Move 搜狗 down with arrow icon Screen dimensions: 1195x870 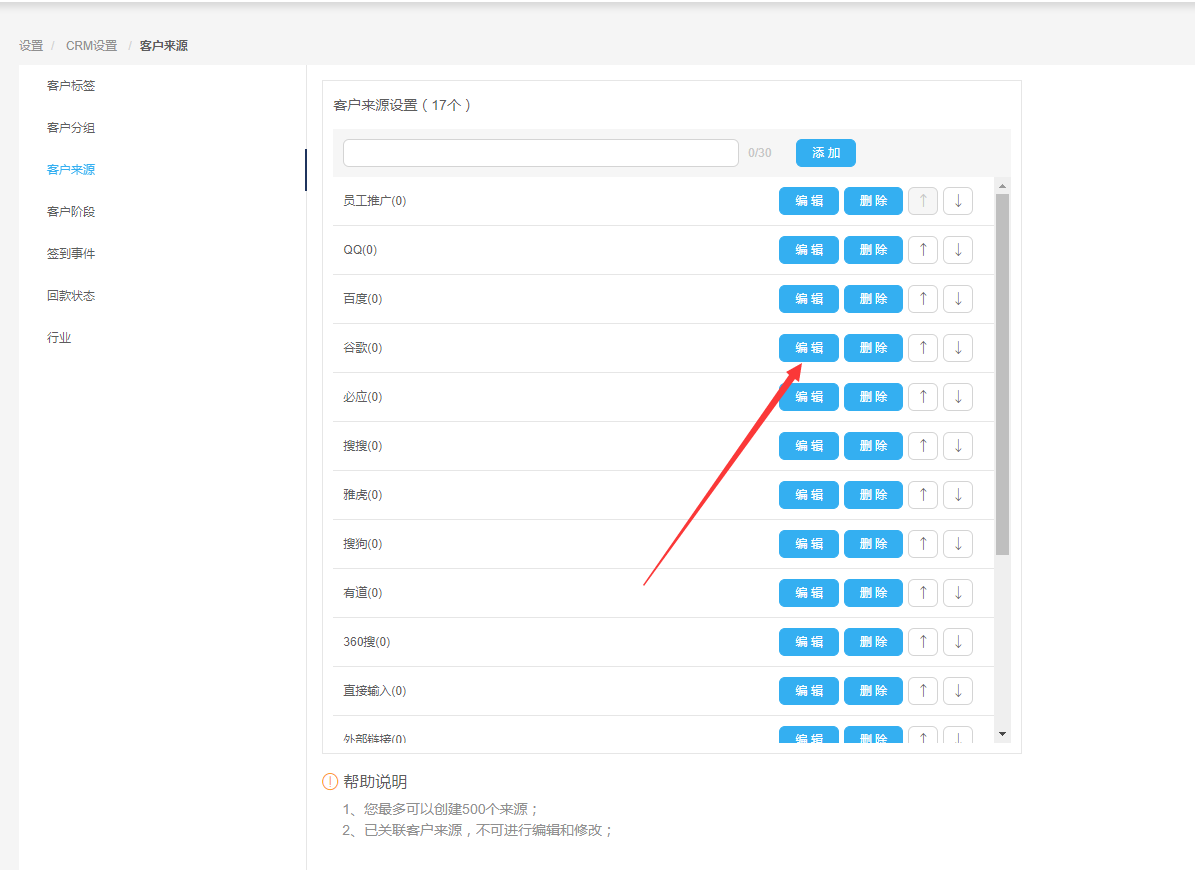pyautogui.click(x=958, y=543)
